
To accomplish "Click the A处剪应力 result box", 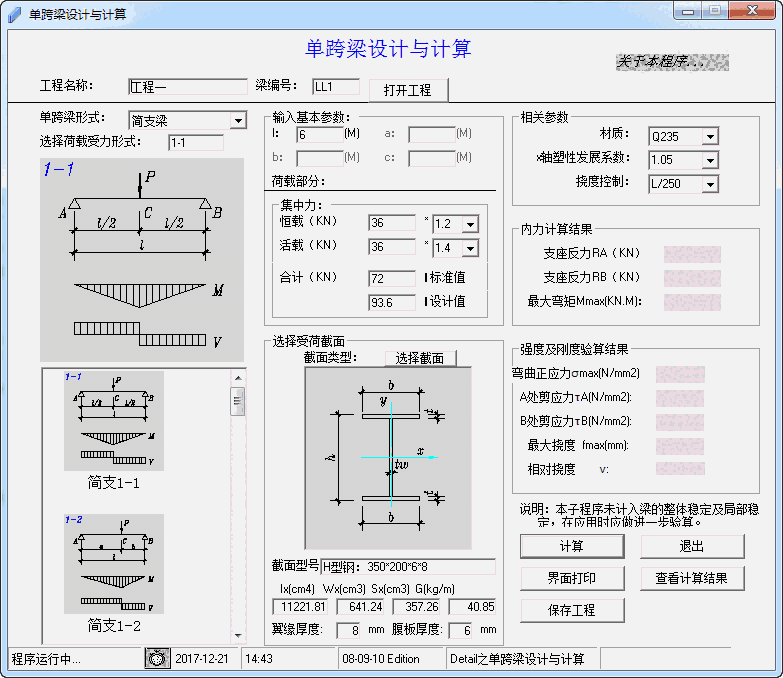I will (680, 398).
